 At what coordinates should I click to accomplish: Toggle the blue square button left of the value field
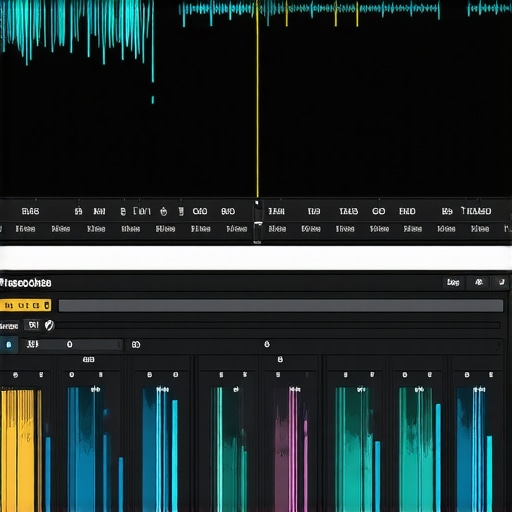tap(9, 345)
